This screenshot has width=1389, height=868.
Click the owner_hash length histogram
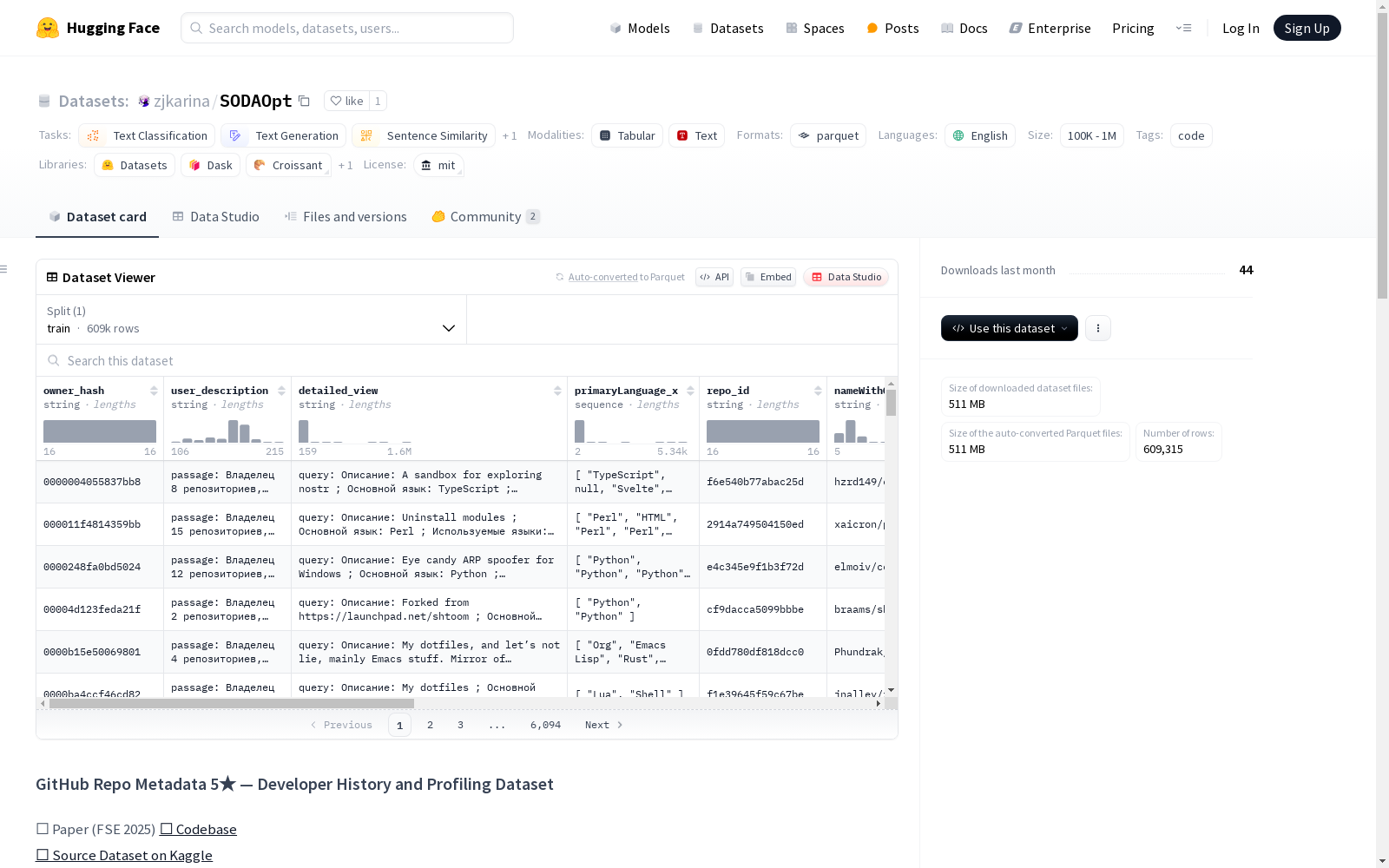(100, 431)
